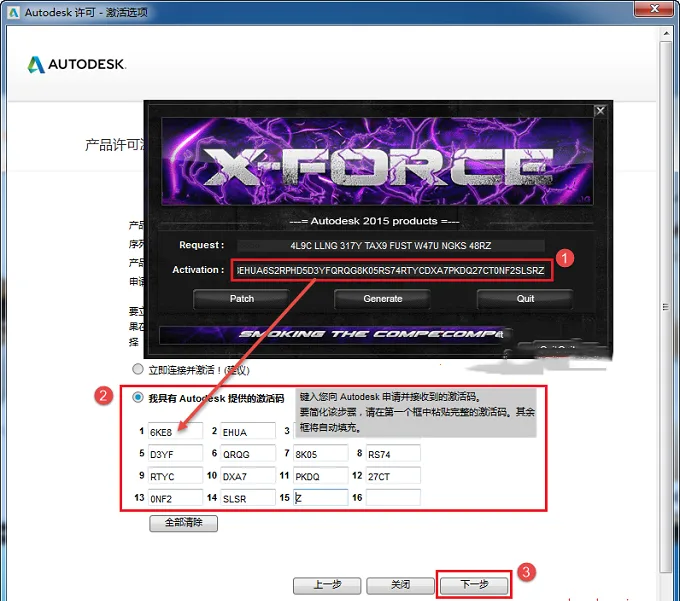
Task: Click the Autodesk icon in the title bar
Action: 13,12
